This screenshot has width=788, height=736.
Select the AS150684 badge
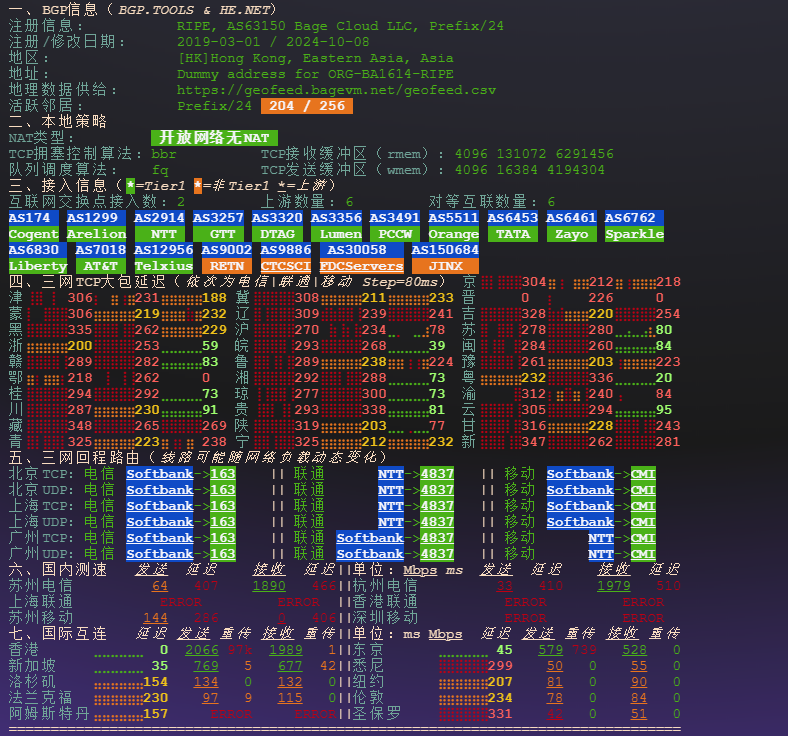click(x=445, y=250)
